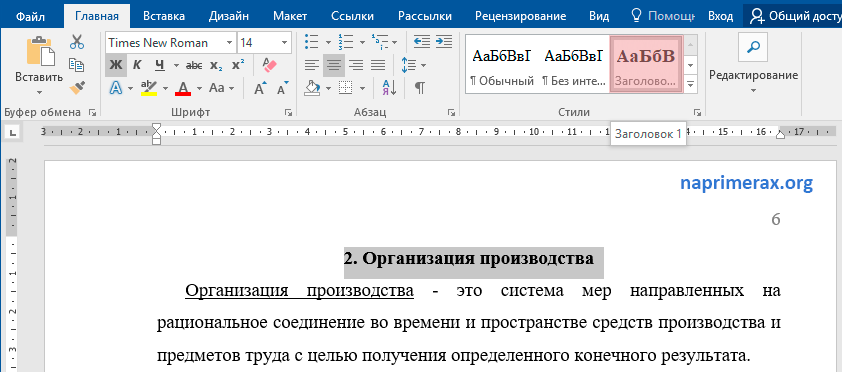Open the Редактирование search button
This screenshot has height=372, width=842.
[x=753, y=47]
